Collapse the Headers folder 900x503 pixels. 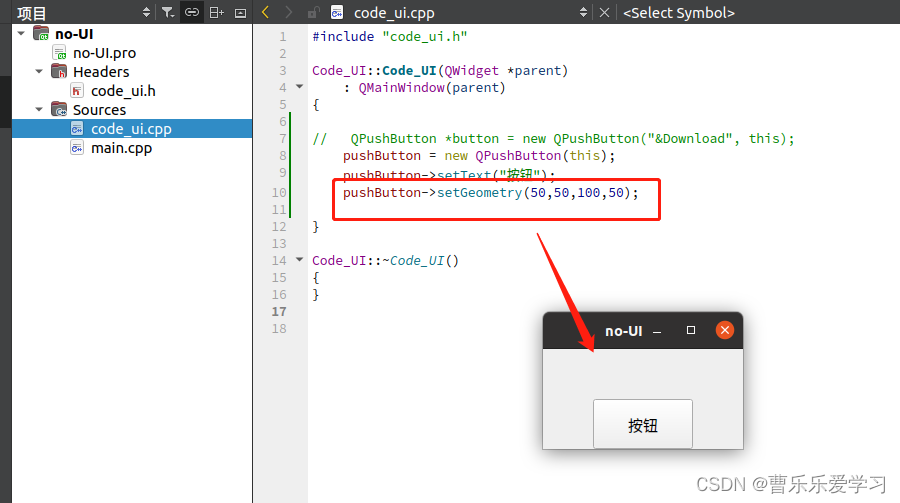39,71
